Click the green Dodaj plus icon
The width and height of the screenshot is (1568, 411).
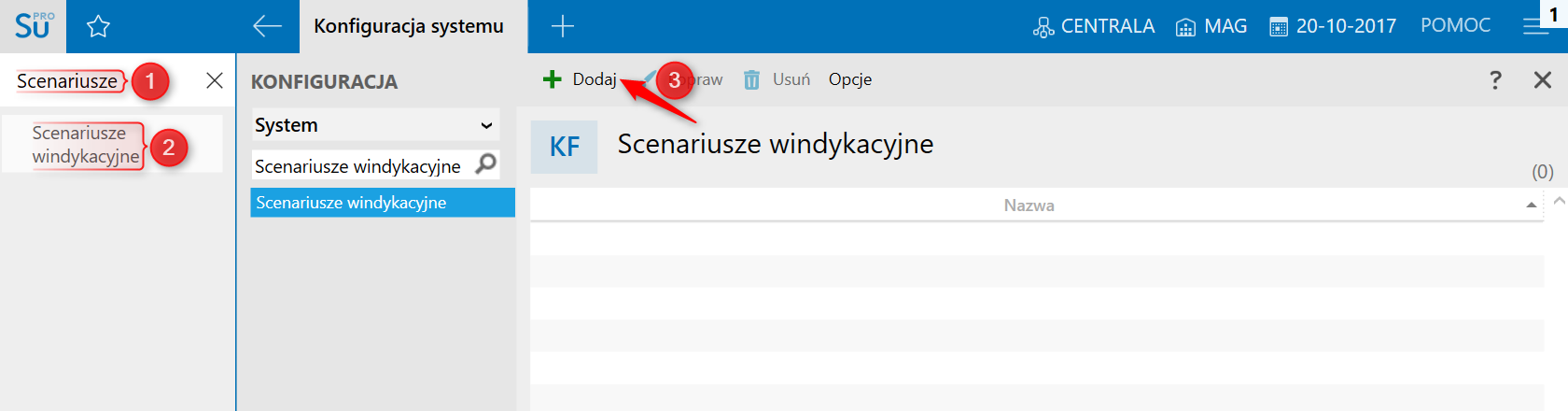[553, 79]
